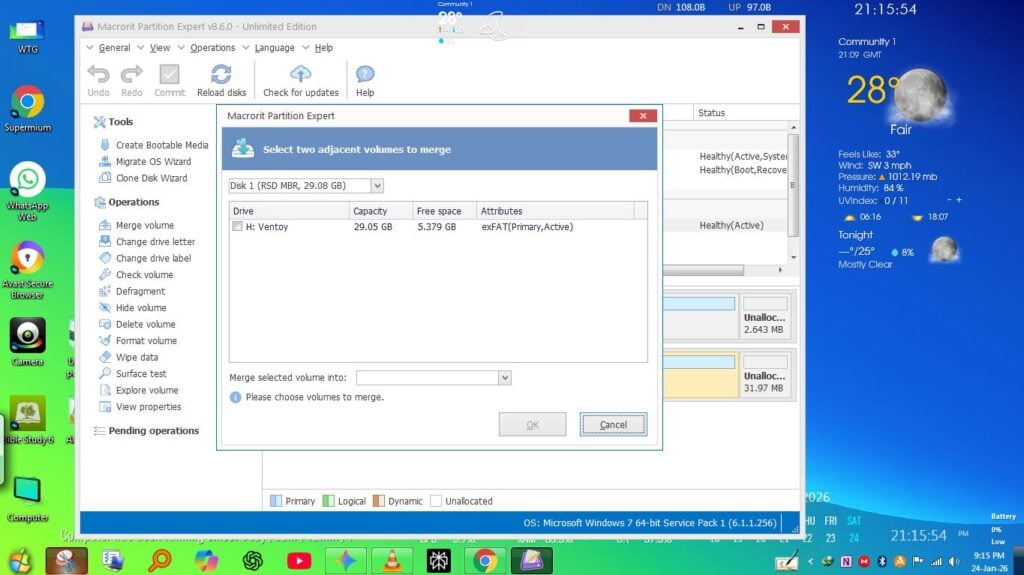Open YouTube from the taskbar
The image size is (1024, 575).
click(299, 561)
